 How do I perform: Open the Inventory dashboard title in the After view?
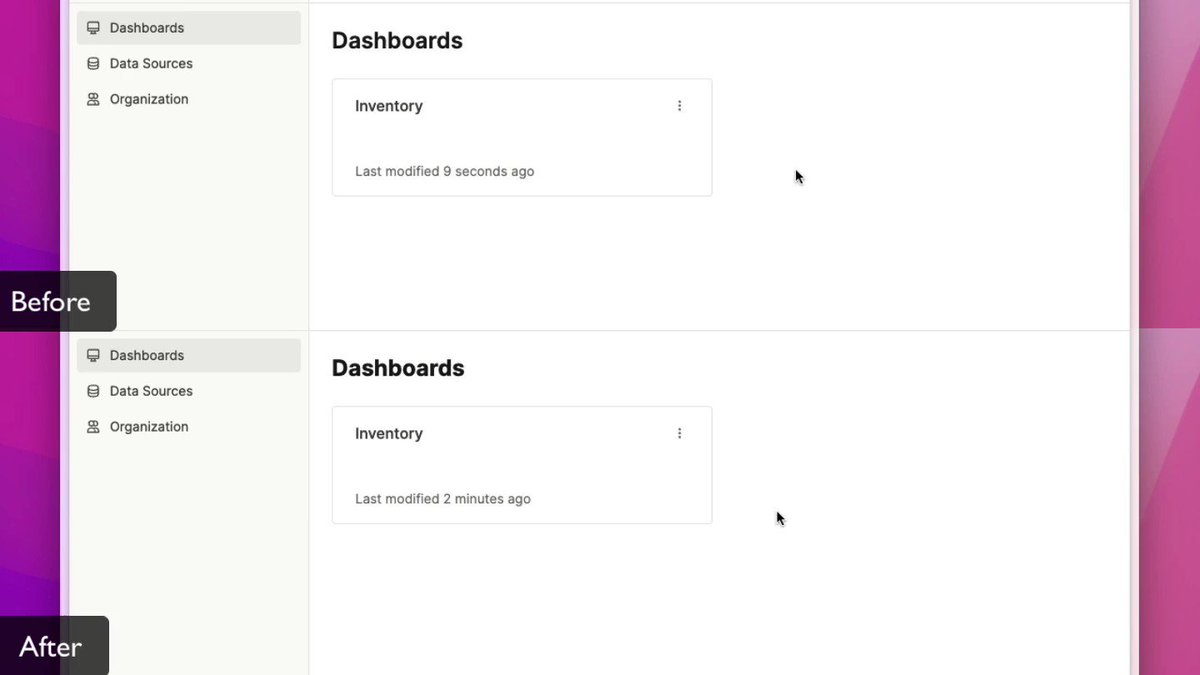tap(389, 434)
